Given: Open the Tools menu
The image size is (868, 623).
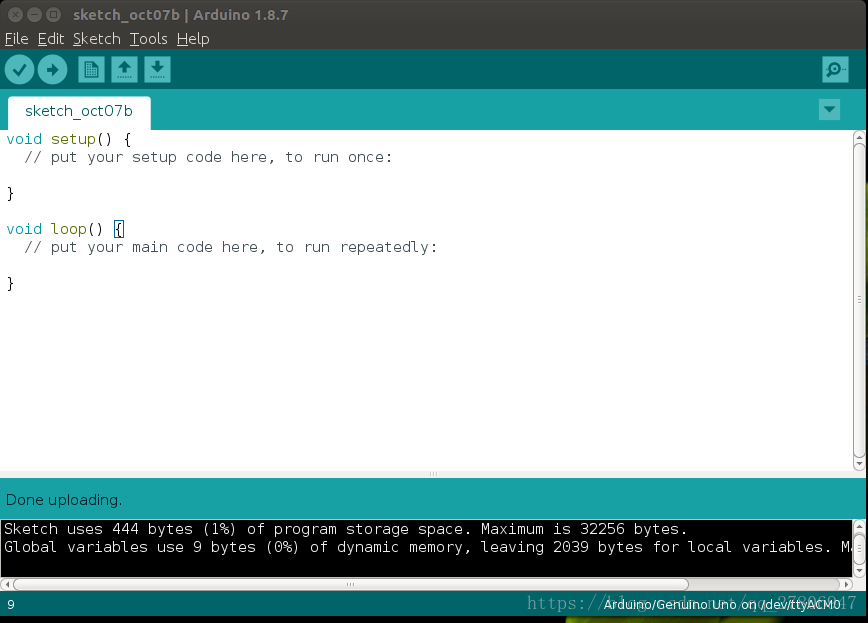Looking at the screenshot, I should pyautogui.click(x=148, y=39).
